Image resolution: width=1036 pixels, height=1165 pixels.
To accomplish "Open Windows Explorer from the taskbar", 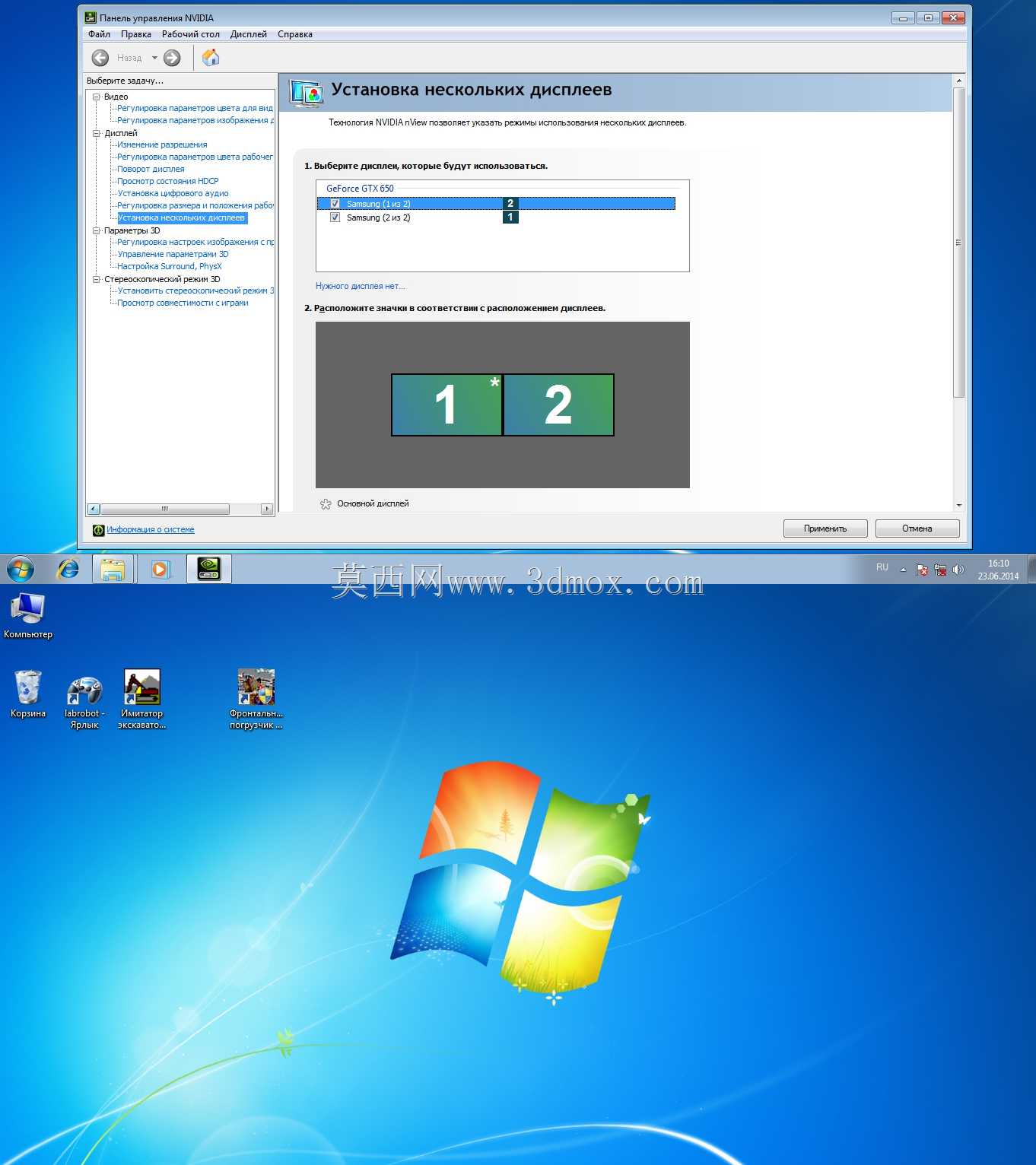I will (113, 569).
